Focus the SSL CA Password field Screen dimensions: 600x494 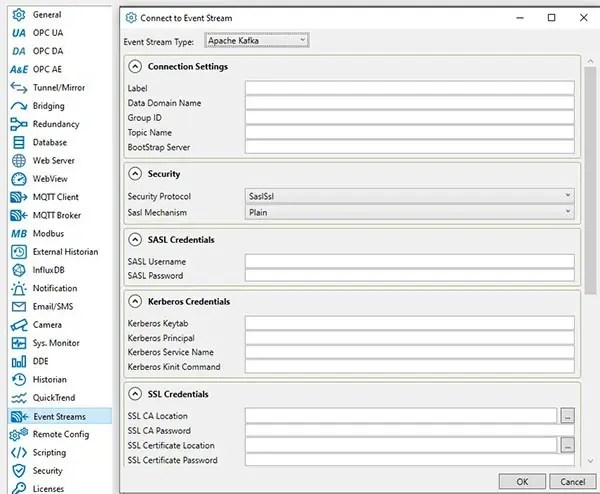[409, 430]
